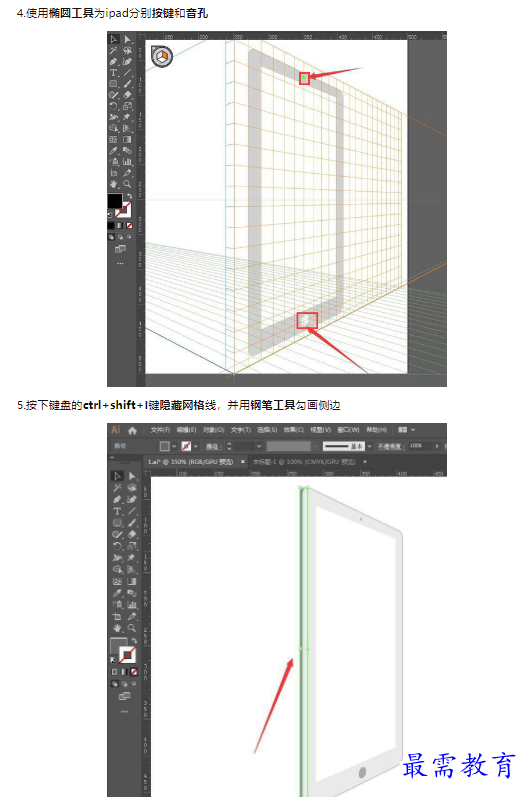Select the Zoom tool in the step 4 toolbar
This screenshot has height=797, width=524.
click(127, 184)
